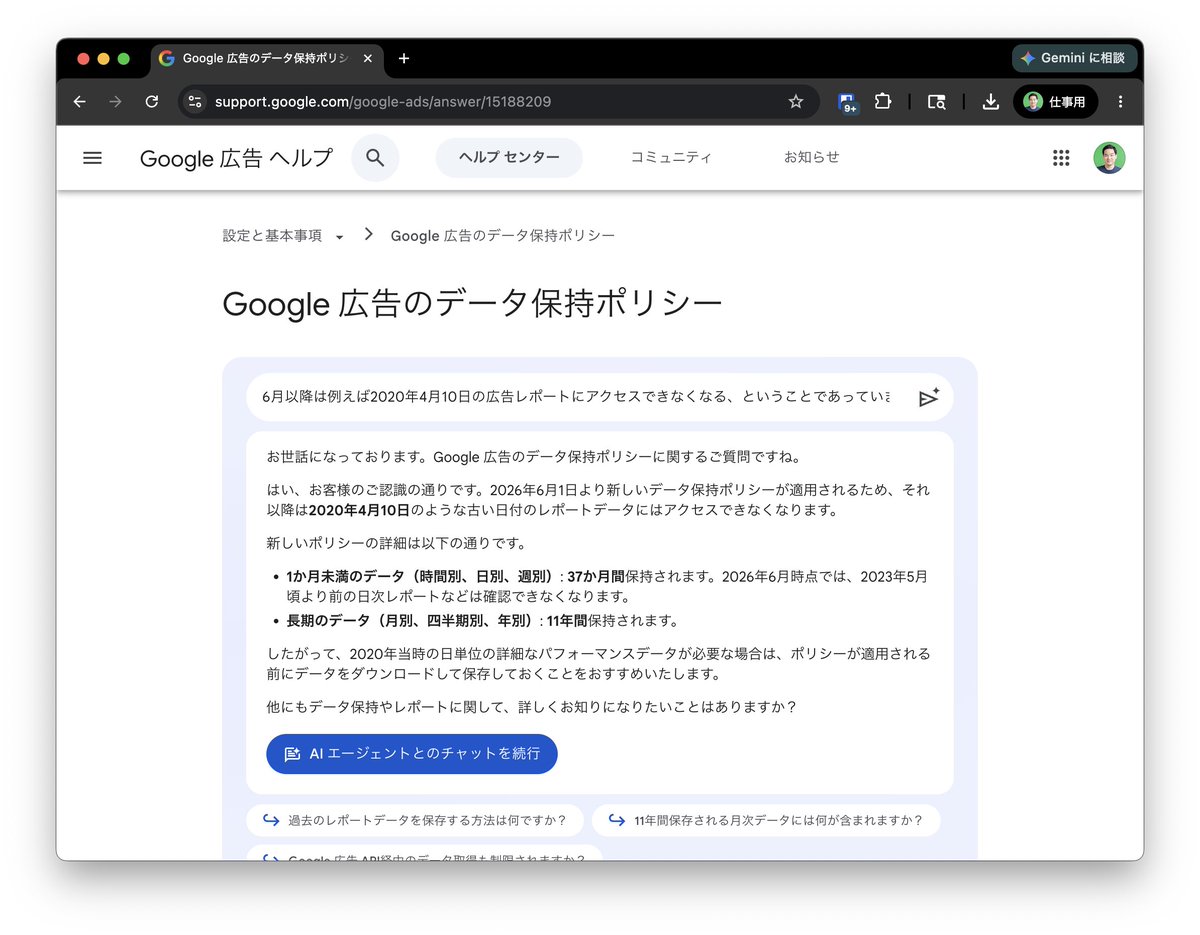Select suggestion 11年間保存される月次データには何が含まれますか？
This screenshot has height=935, width=1200.
coord(766,821)
